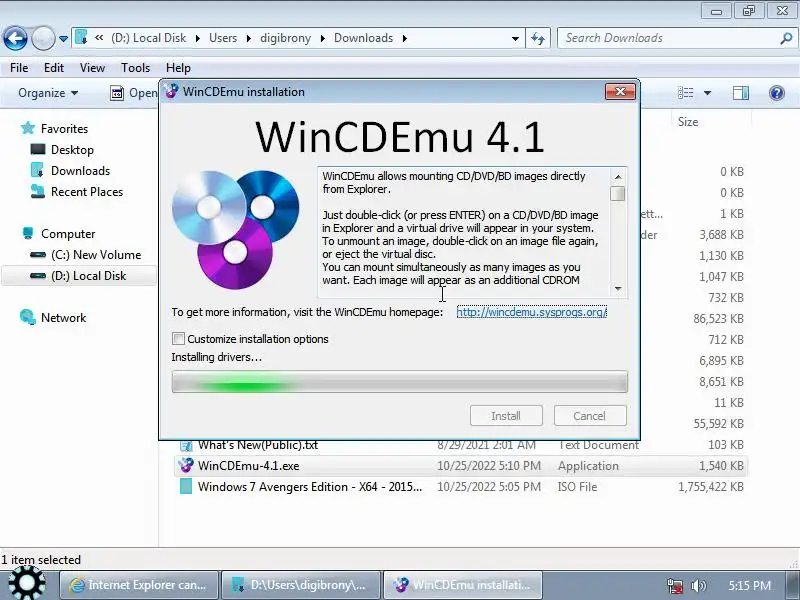
Task: Open the View menu
Action: (92, 68)
